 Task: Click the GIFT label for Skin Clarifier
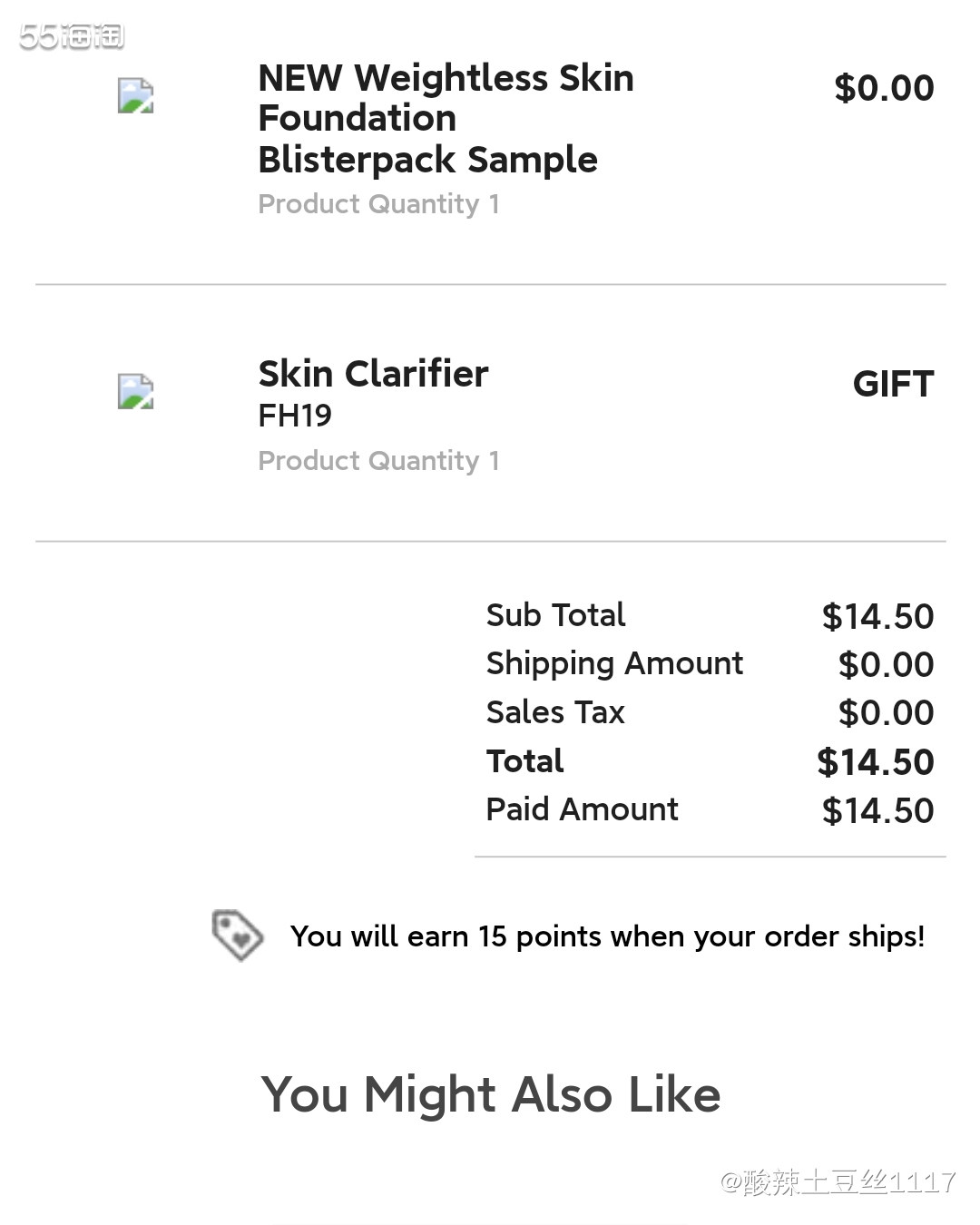coord(893,384)
